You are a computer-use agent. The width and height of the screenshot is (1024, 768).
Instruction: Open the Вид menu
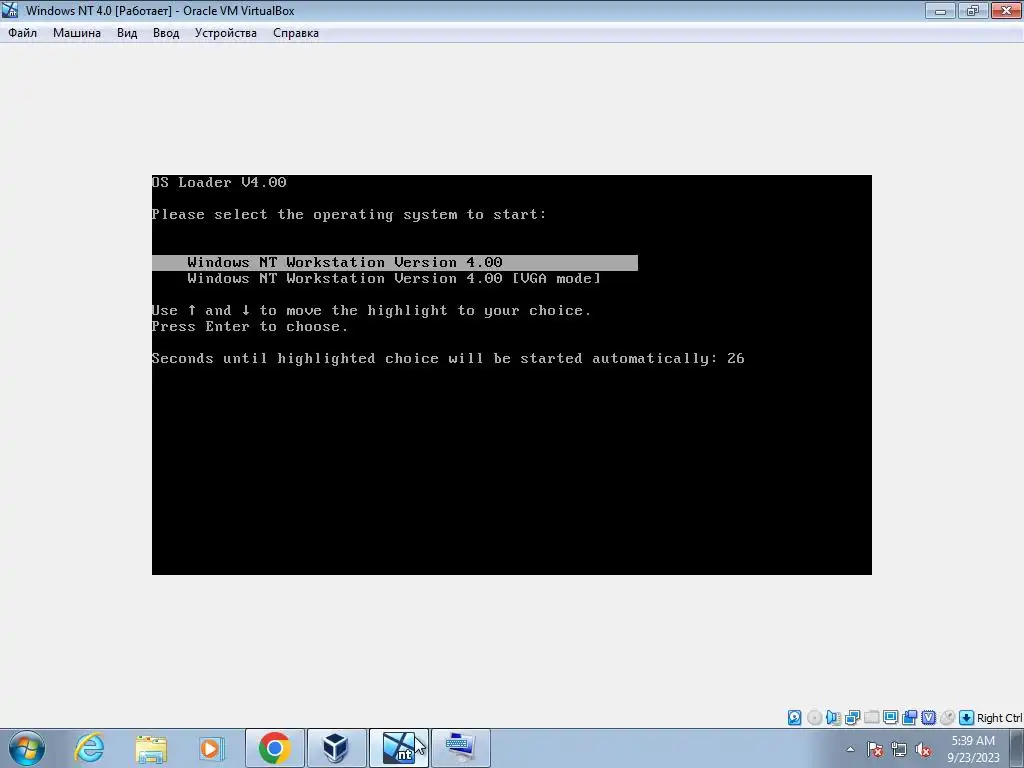pyautogui.click(x=127, y=33)
